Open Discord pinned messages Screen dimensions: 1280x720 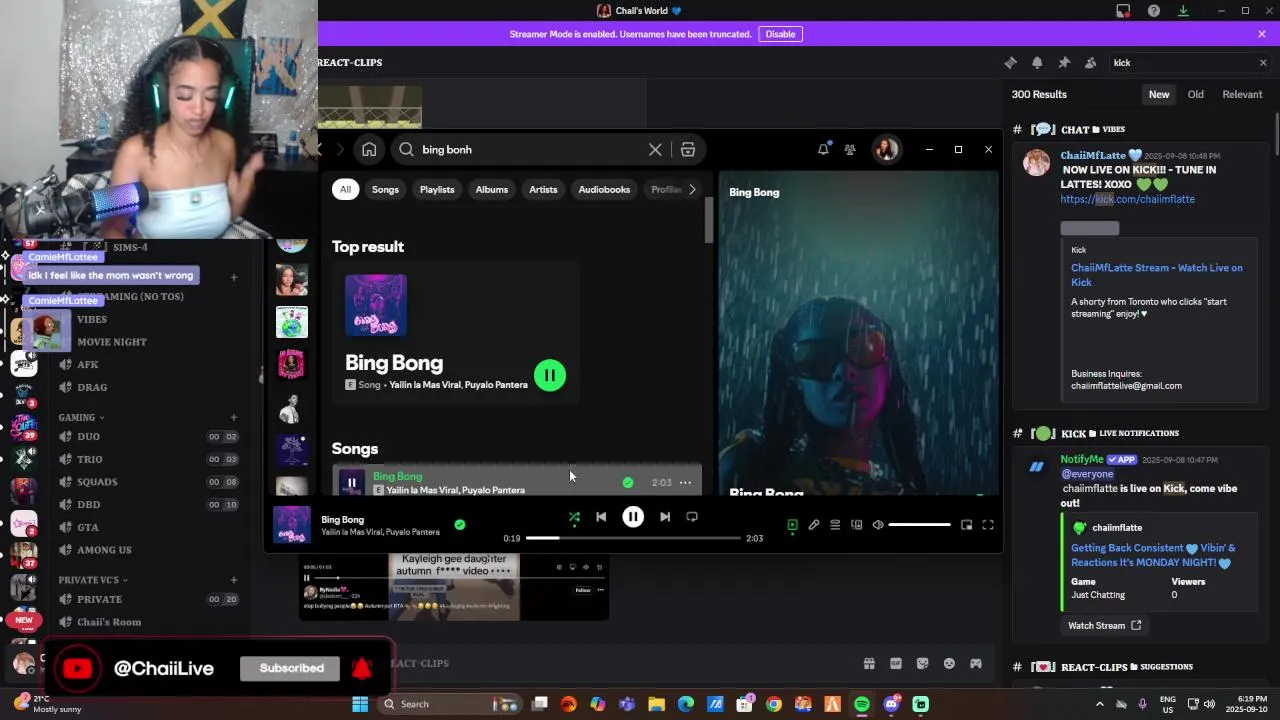(1064, 62)
